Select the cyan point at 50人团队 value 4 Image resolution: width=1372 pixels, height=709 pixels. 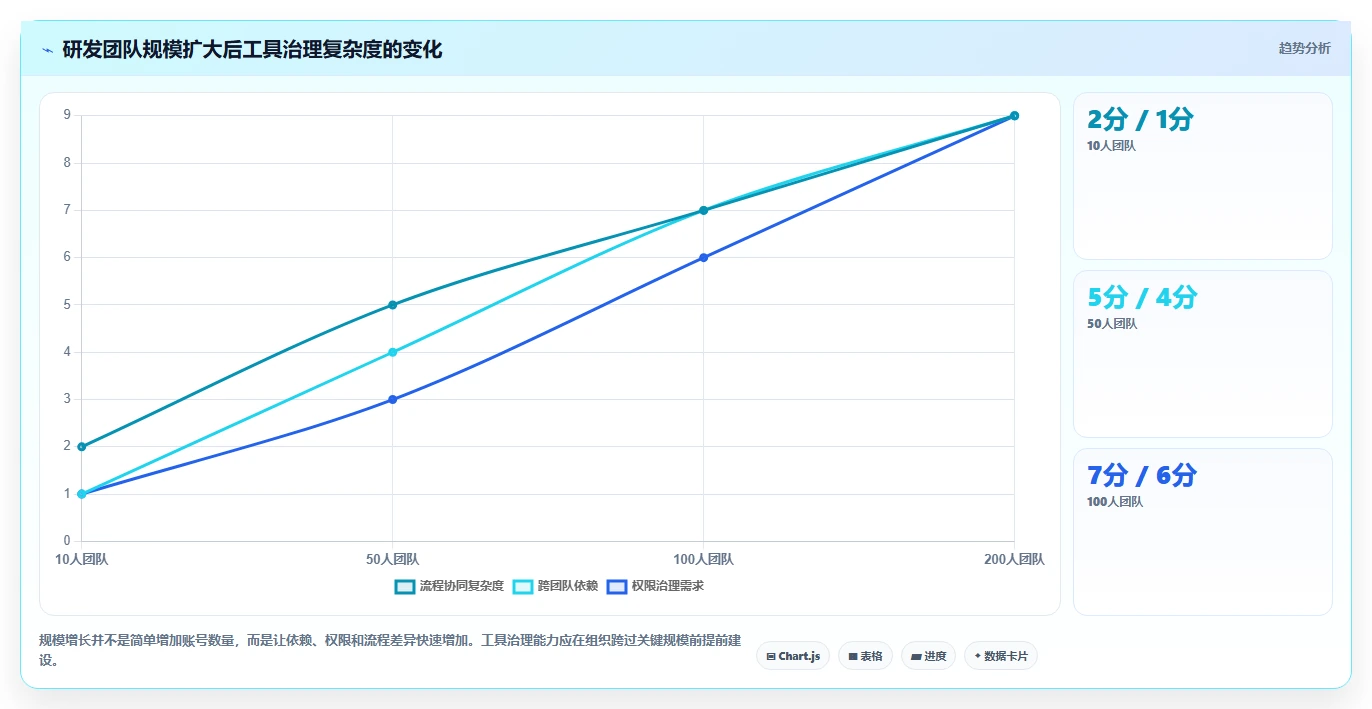tap(392, 352)
